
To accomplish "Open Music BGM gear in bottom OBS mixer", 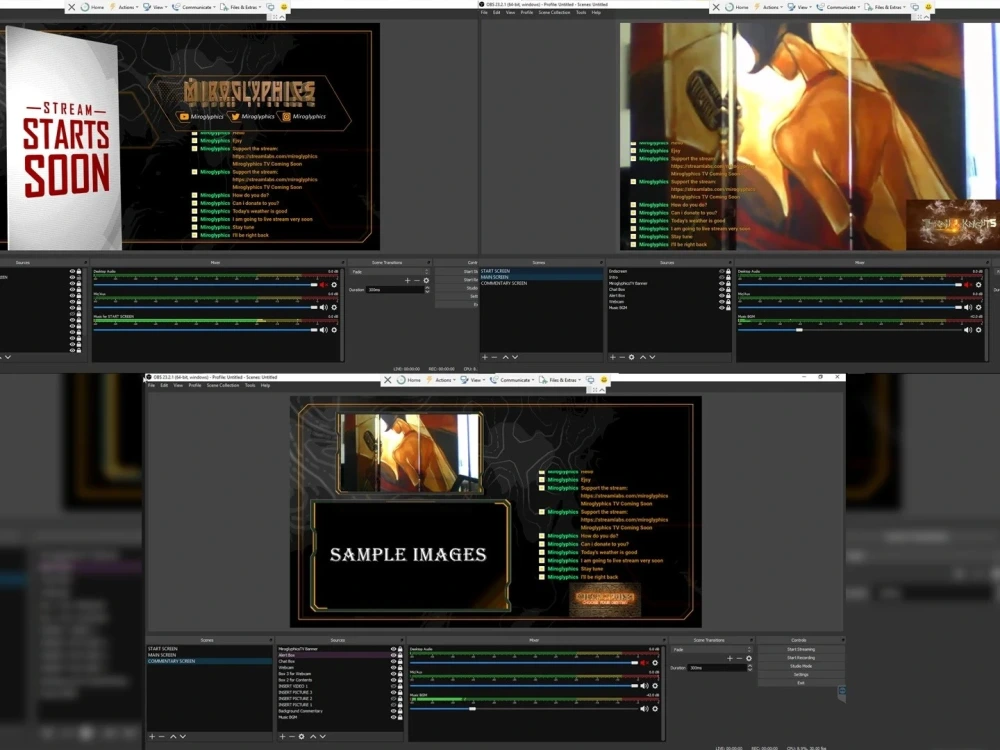I will 655,709.
